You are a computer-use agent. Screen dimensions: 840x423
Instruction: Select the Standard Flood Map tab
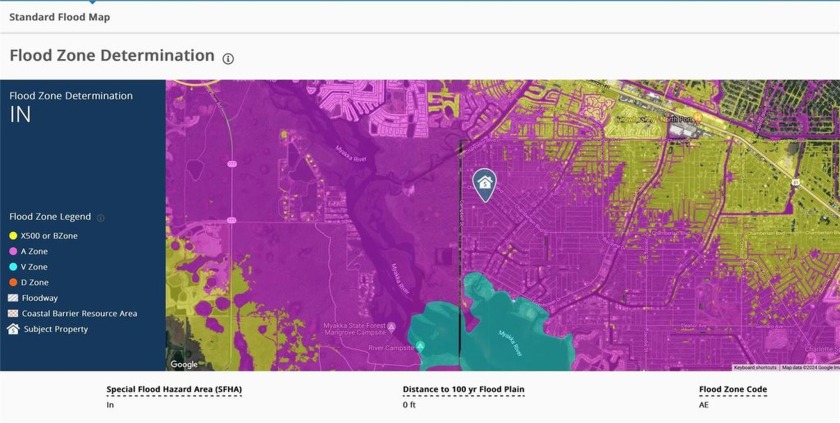point(60,17)
